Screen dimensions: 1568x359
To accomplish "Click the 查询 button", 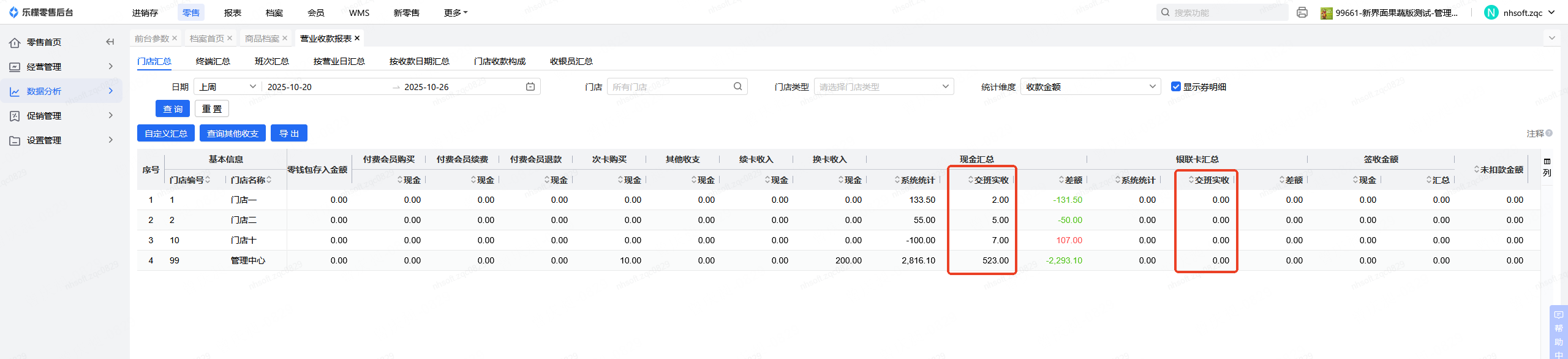I will point(173,109).
